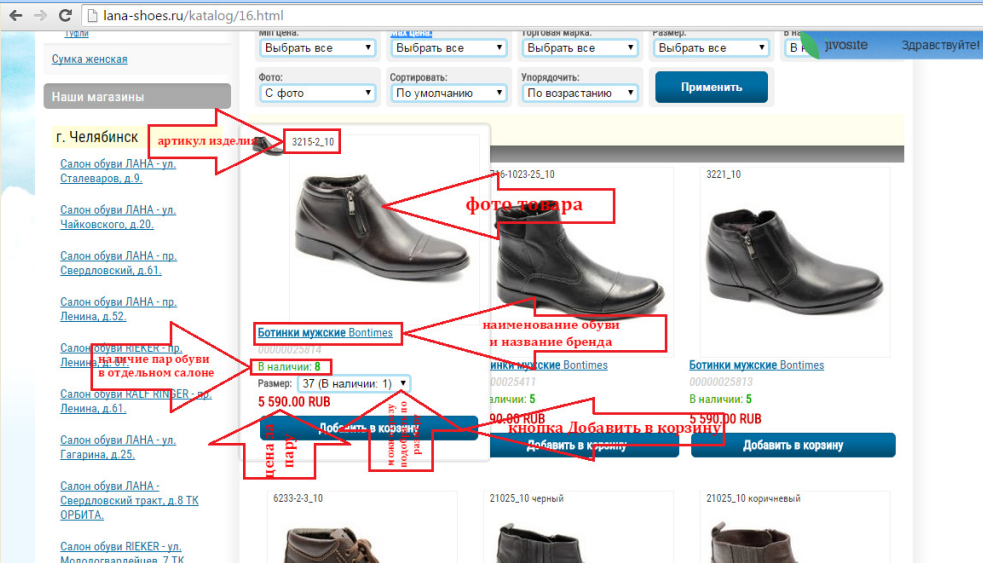983x563 pixels.
Task: Open store link ул. Сталеваров, д.9
Action: coord(118,171)
